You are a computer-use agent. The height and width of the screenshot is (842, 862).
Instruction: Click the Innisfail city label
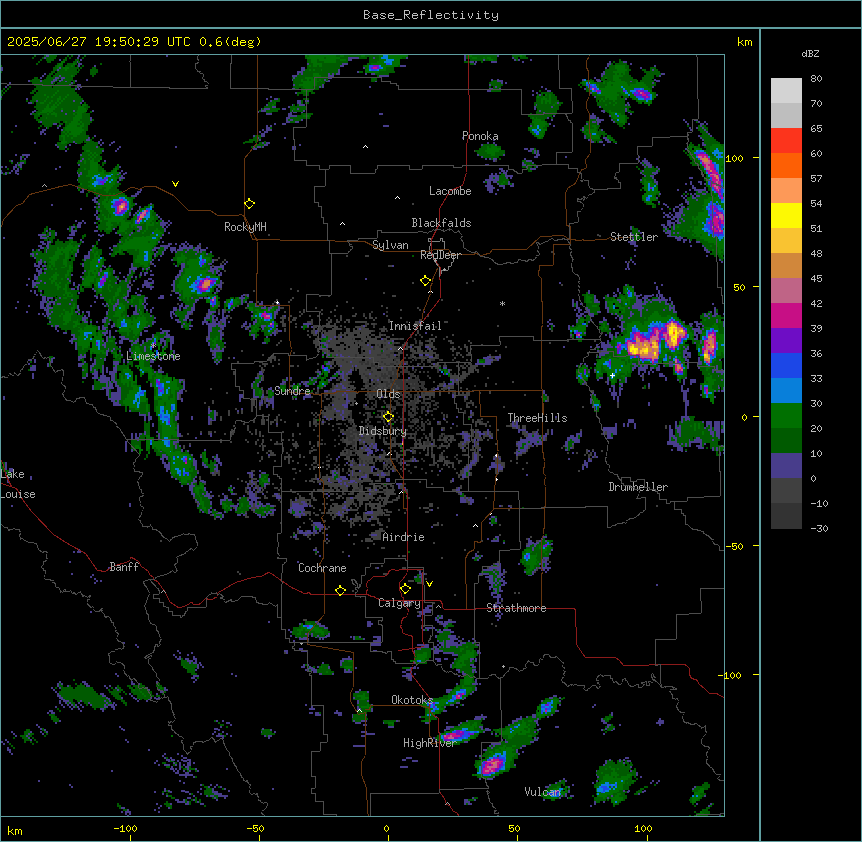pos(415,326)
